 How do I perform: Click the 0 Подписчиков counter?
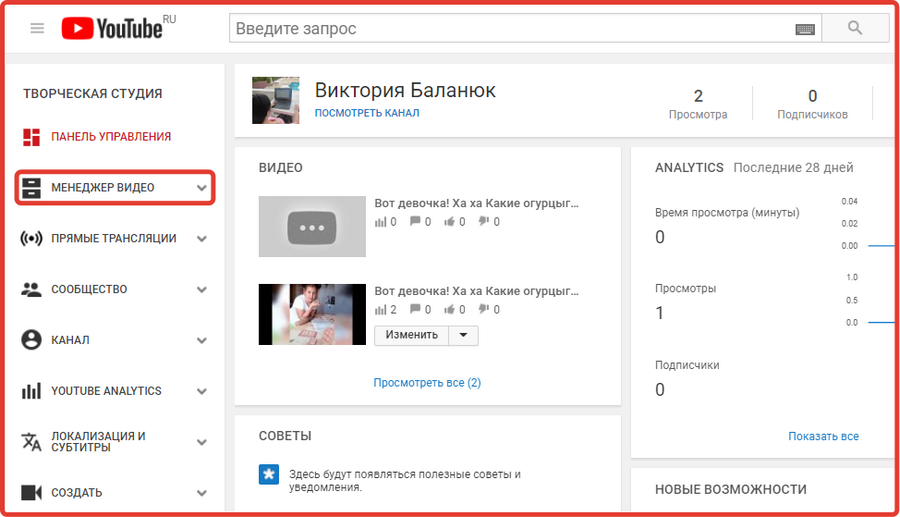click(812, 104)
